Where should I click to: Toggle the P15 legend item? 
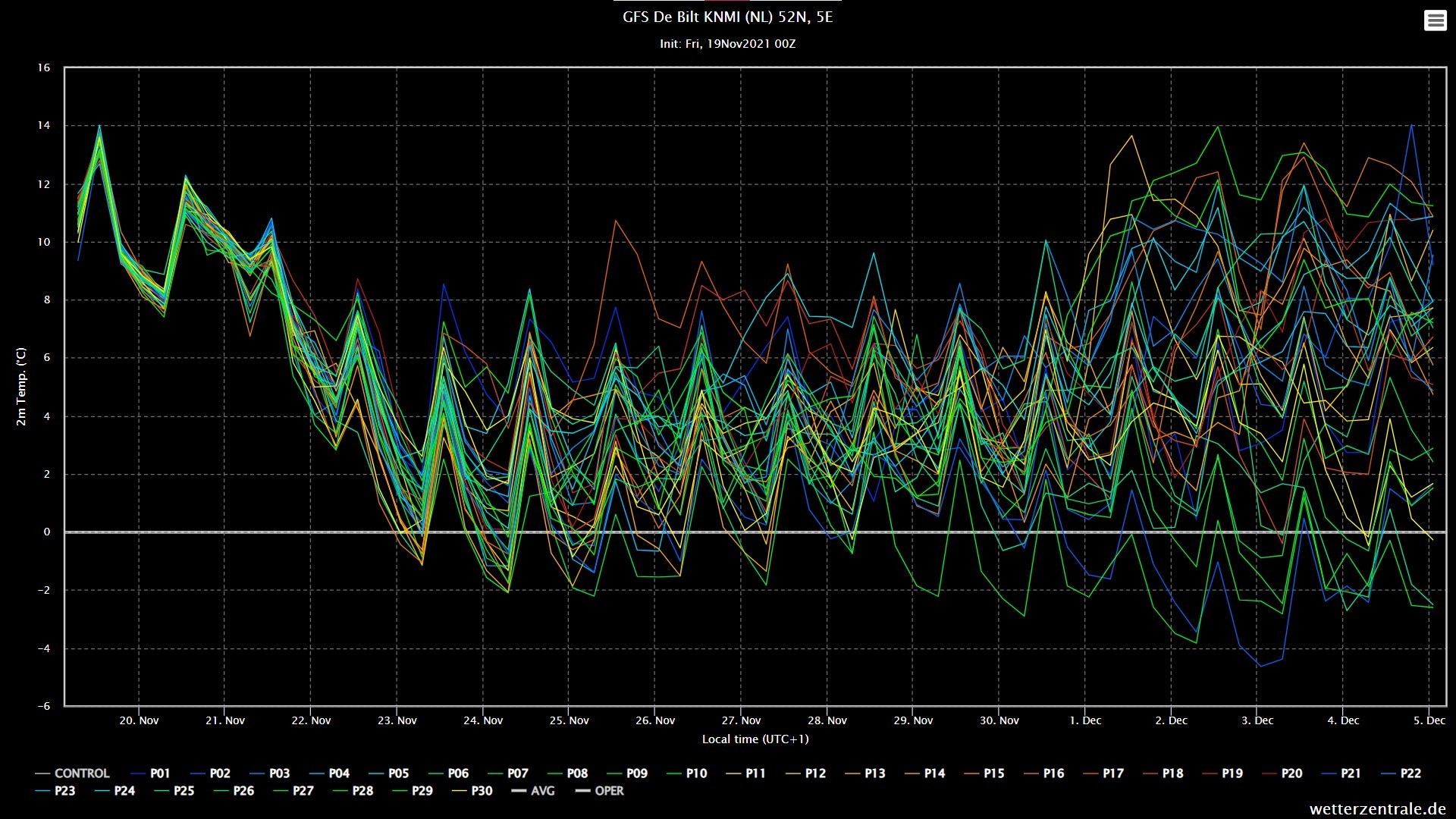pos(984,773)
